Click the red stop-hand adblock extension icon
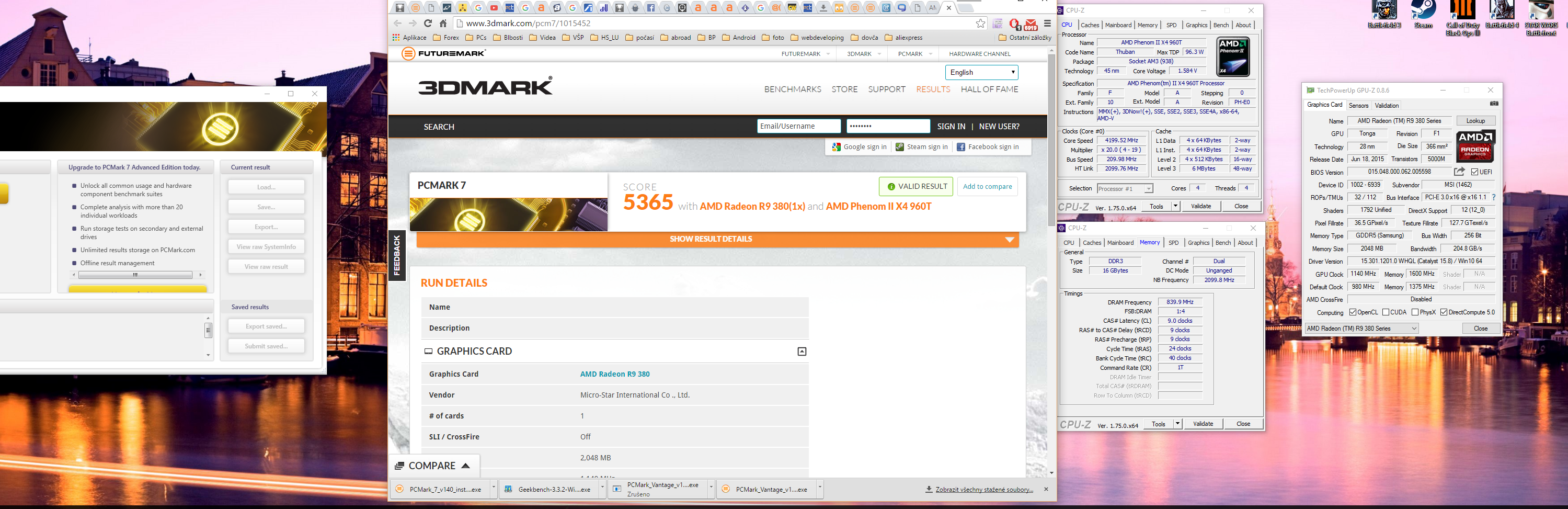Screen dimensions: 1568x509 (1014, 24)
